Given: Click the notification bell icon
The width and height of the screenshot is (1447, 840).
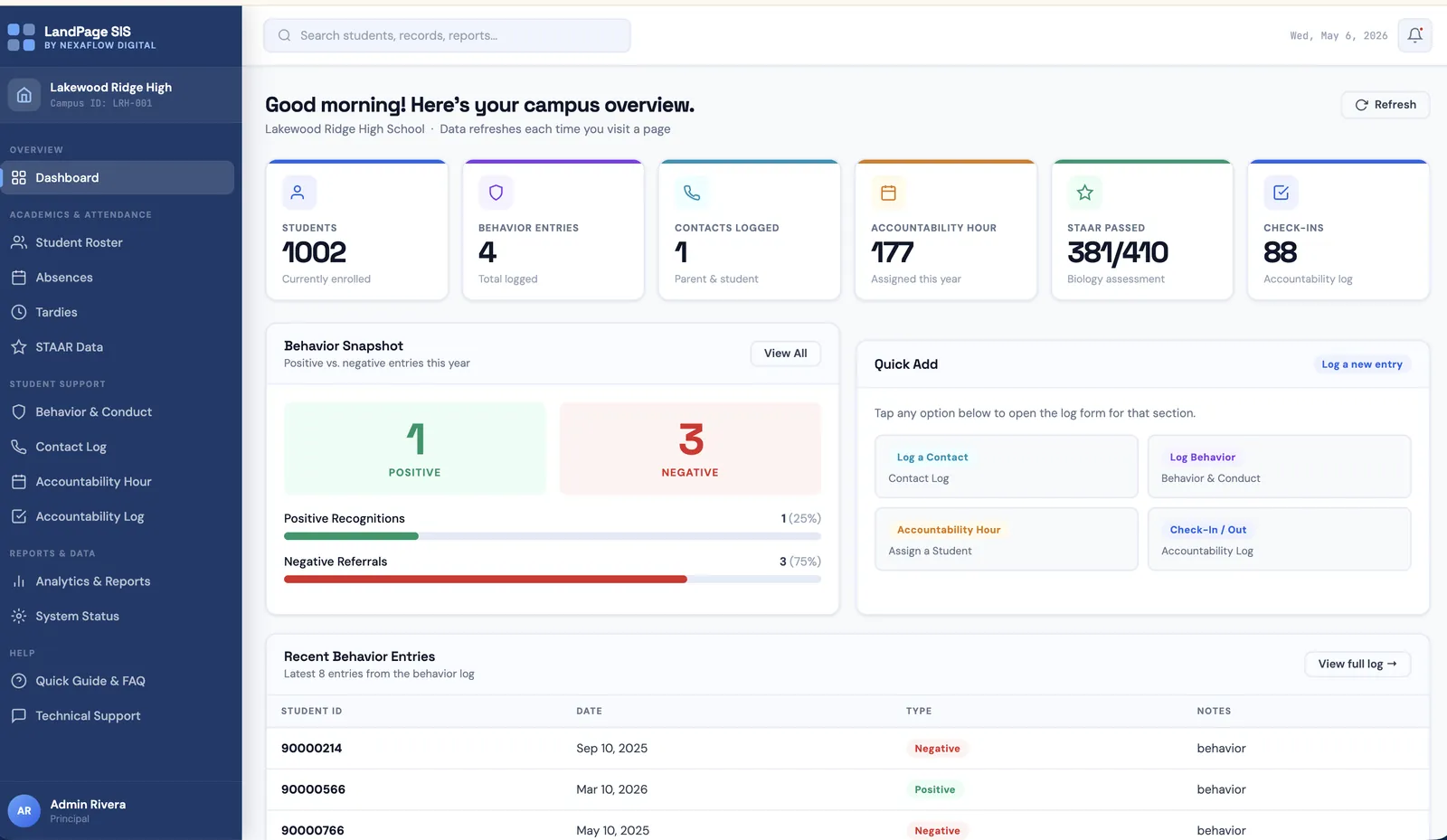Looking at the screenshot, I should (1414, 35).
